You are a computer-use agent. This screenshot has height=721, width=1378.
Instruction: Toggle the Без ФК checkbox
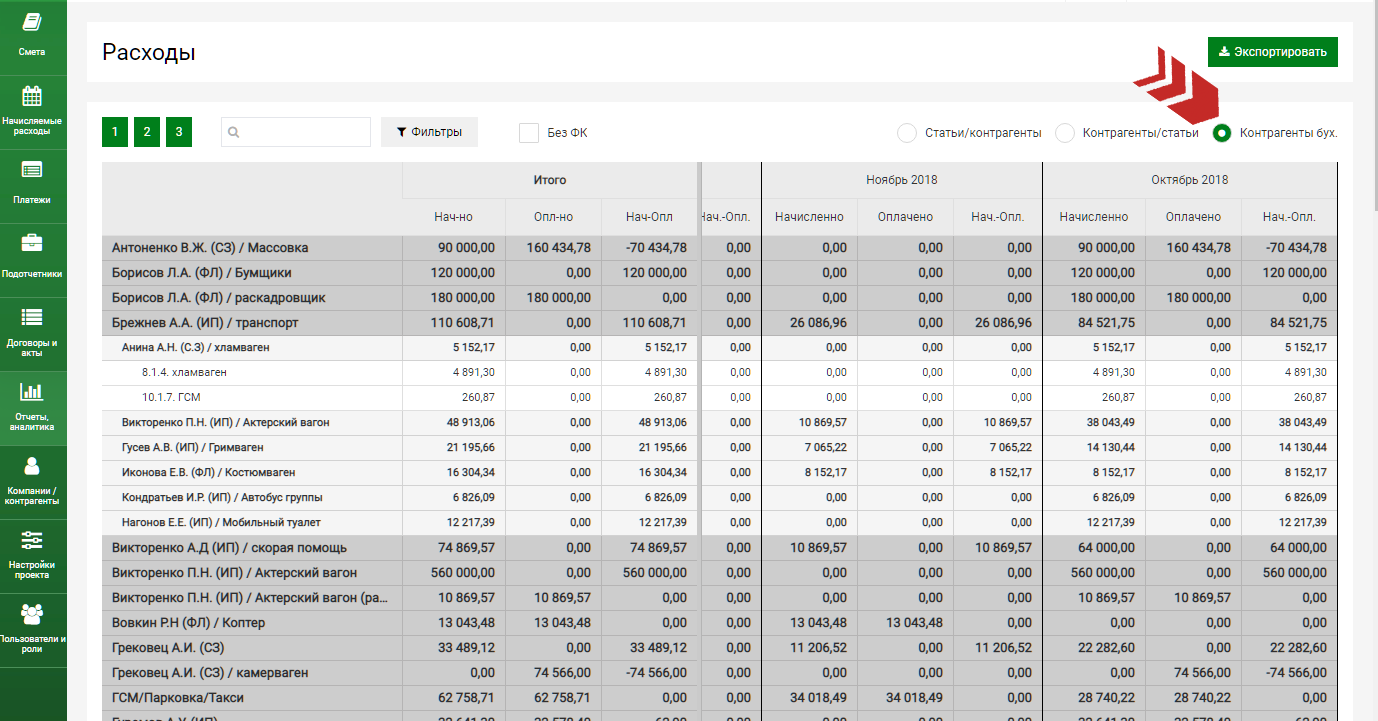(529, 133)
